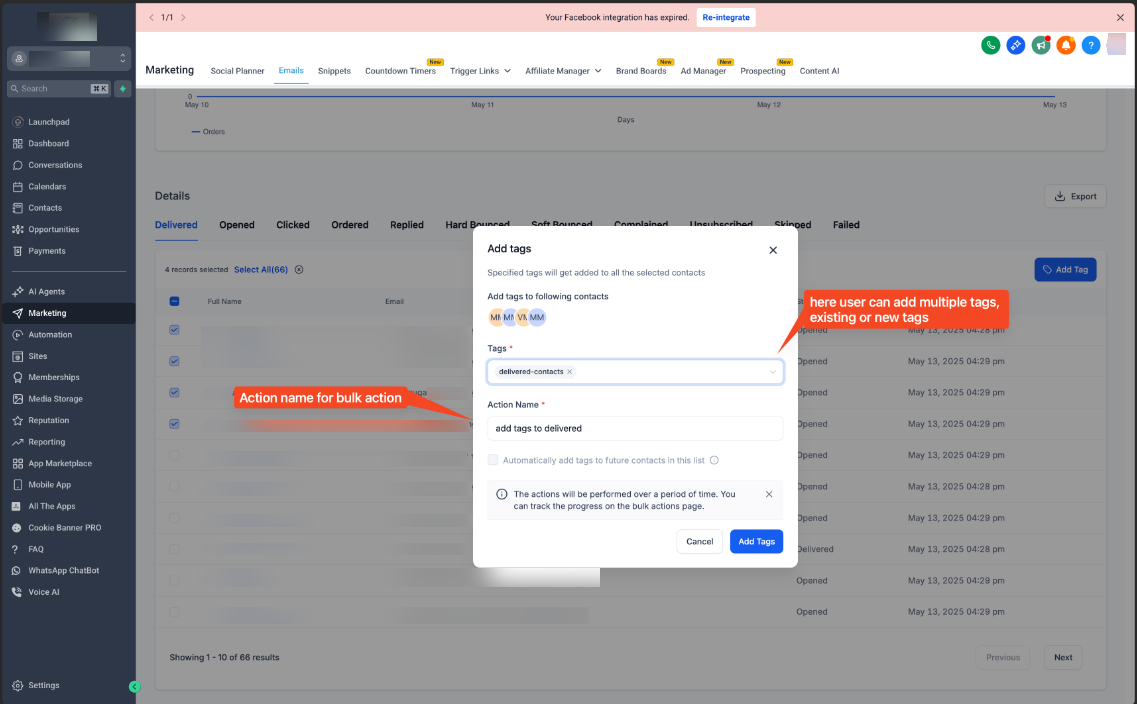Click the Action Name input field

(635, 428)
